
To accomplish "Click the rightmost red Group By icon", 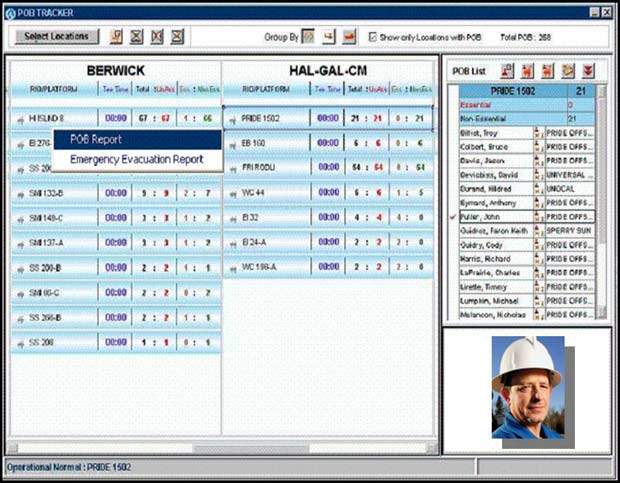I will pos(349,37).
